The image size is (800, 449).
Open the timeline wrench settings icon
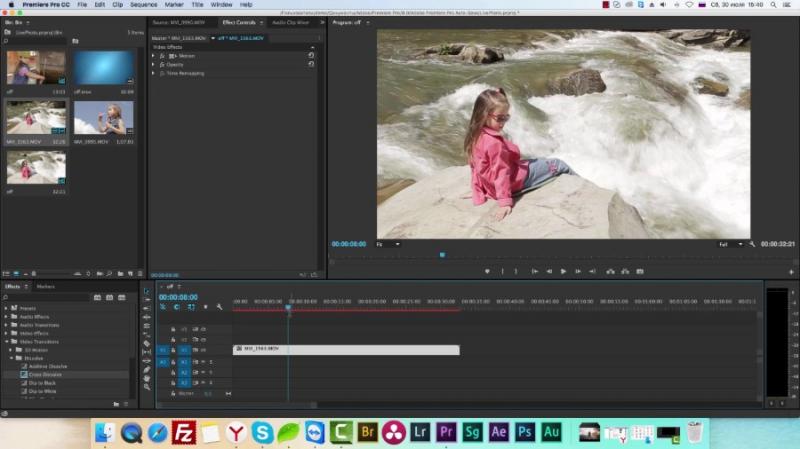point(220,307)
